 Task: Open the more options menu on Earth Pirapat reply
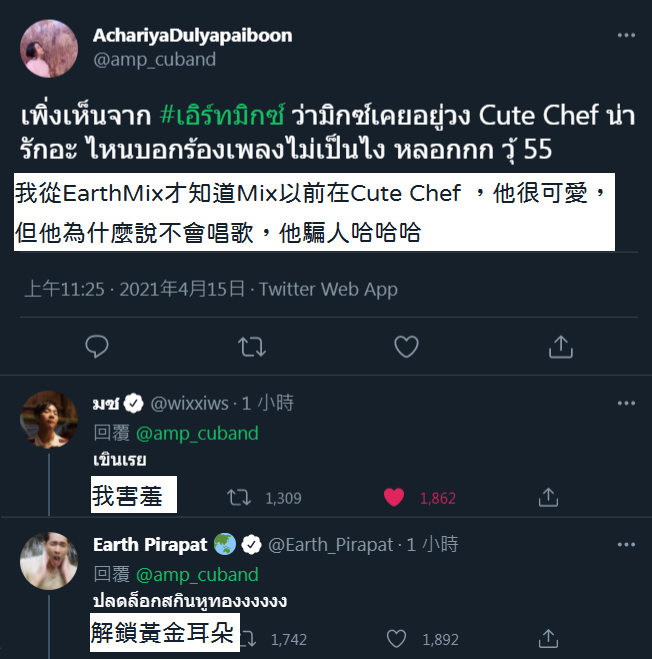pos(626,545)
